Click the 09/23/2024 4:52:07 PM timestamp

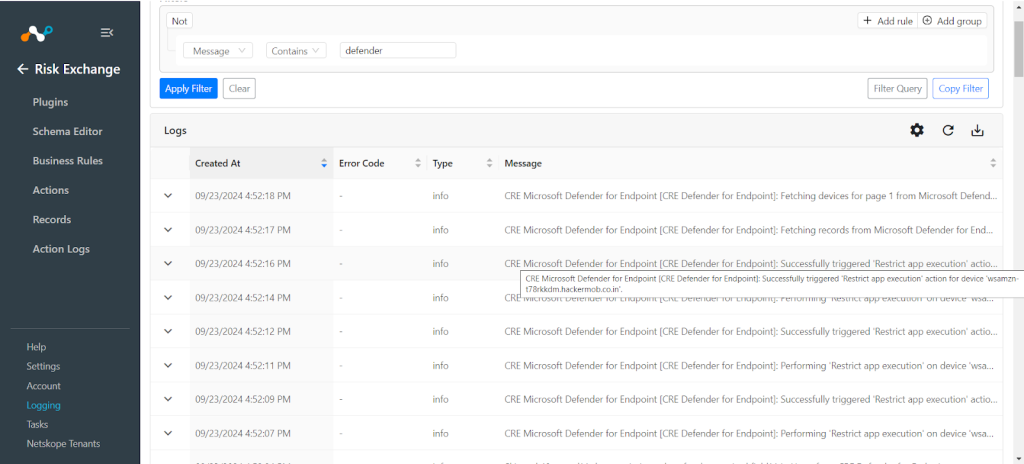coord(243,433)
